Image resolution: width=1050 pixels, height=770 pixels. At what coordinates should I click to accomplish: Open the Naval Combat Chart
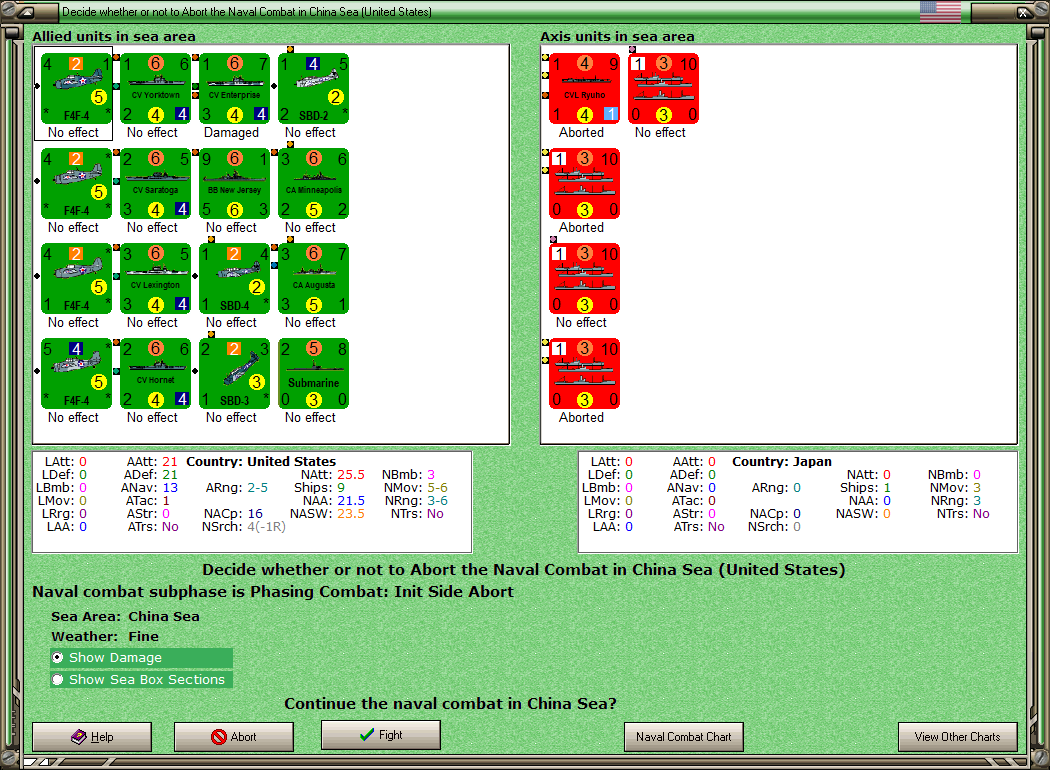point(684,737)
